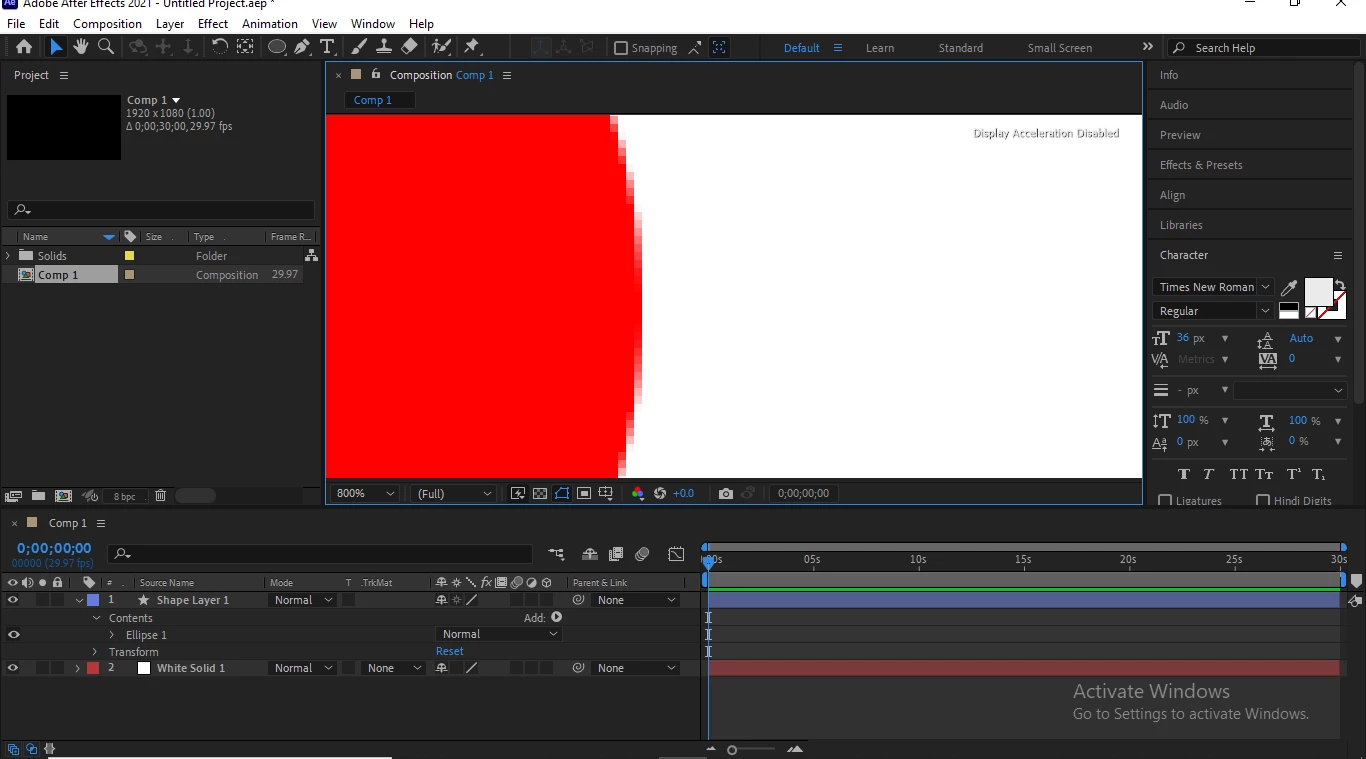Image resolution: width=1366 pixels, height=759 pixels.
Task: Click the Interpret Footage icon
Action: (13, 496)
